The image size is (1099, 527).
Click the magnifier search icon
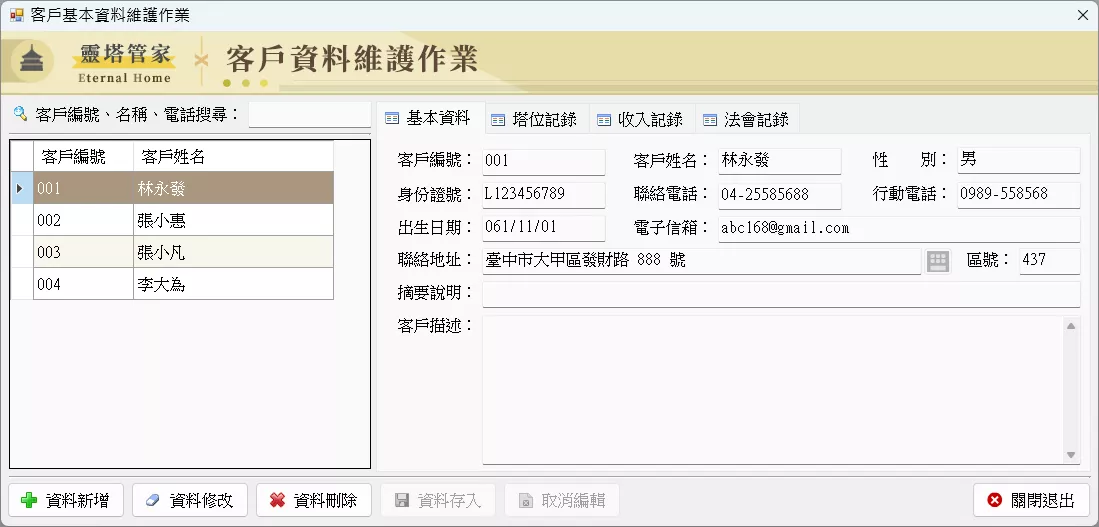[x=20, y=114]
